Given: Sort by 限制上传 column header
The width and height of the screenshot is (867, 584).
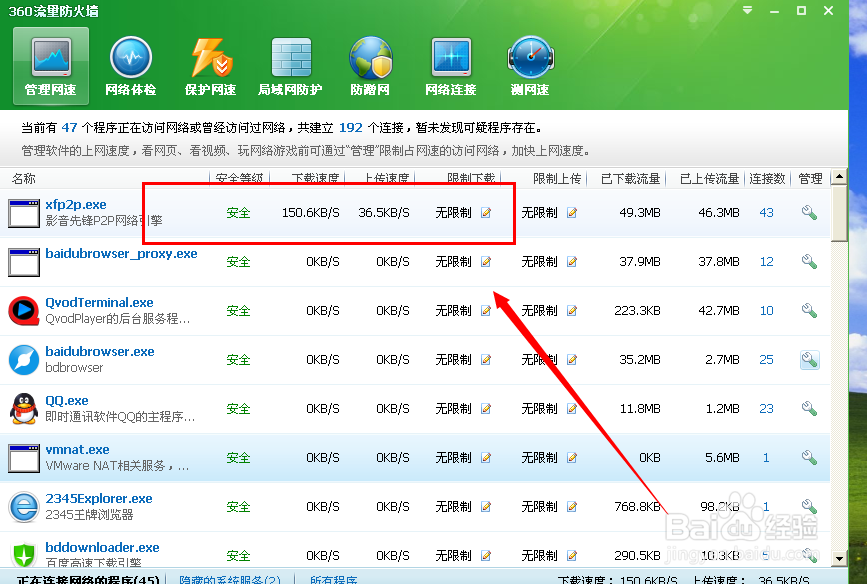Looking at the screenshot, I should [557, 179].
